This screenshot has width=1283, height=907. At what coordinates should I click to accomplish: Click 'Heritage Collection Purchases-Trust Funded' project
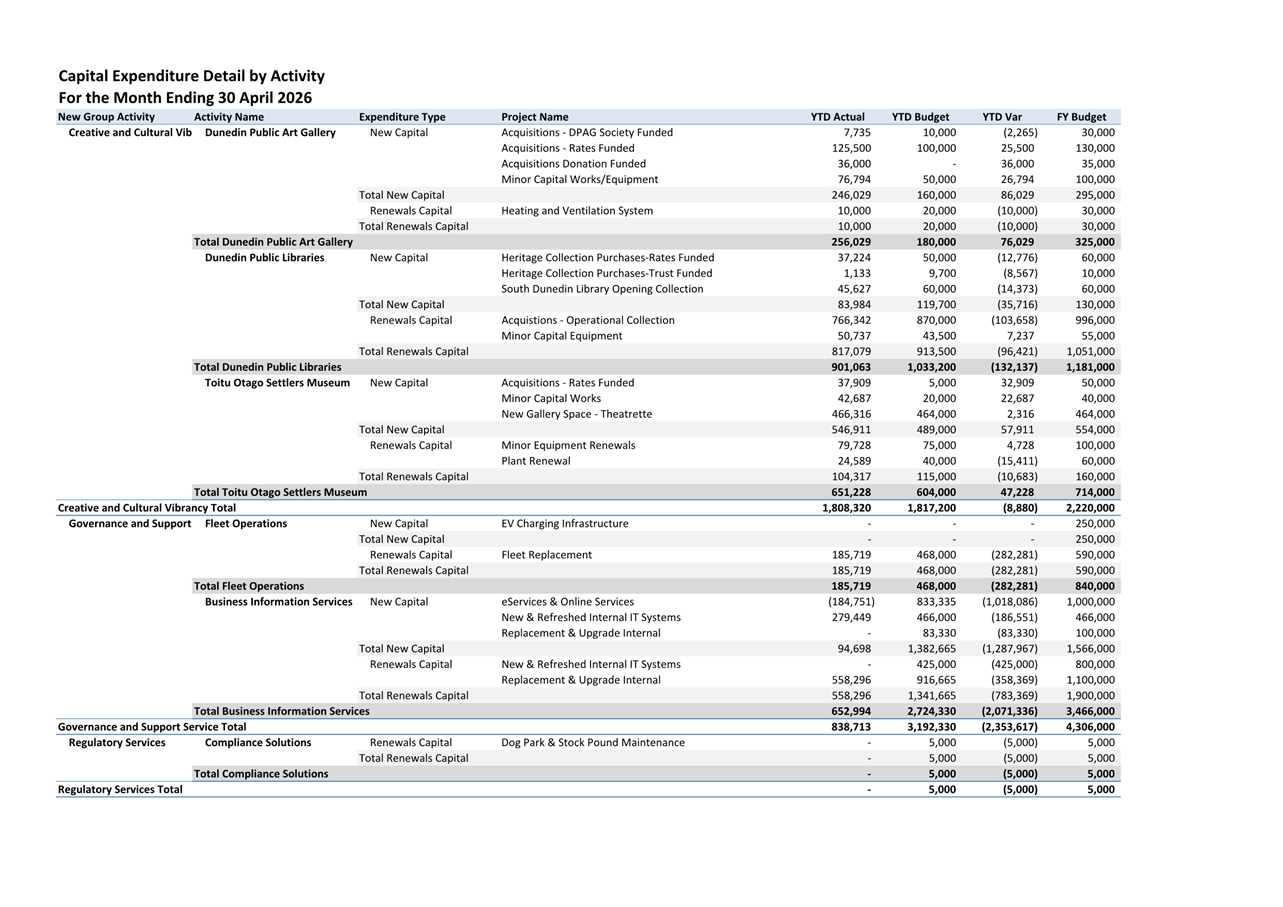607,273
